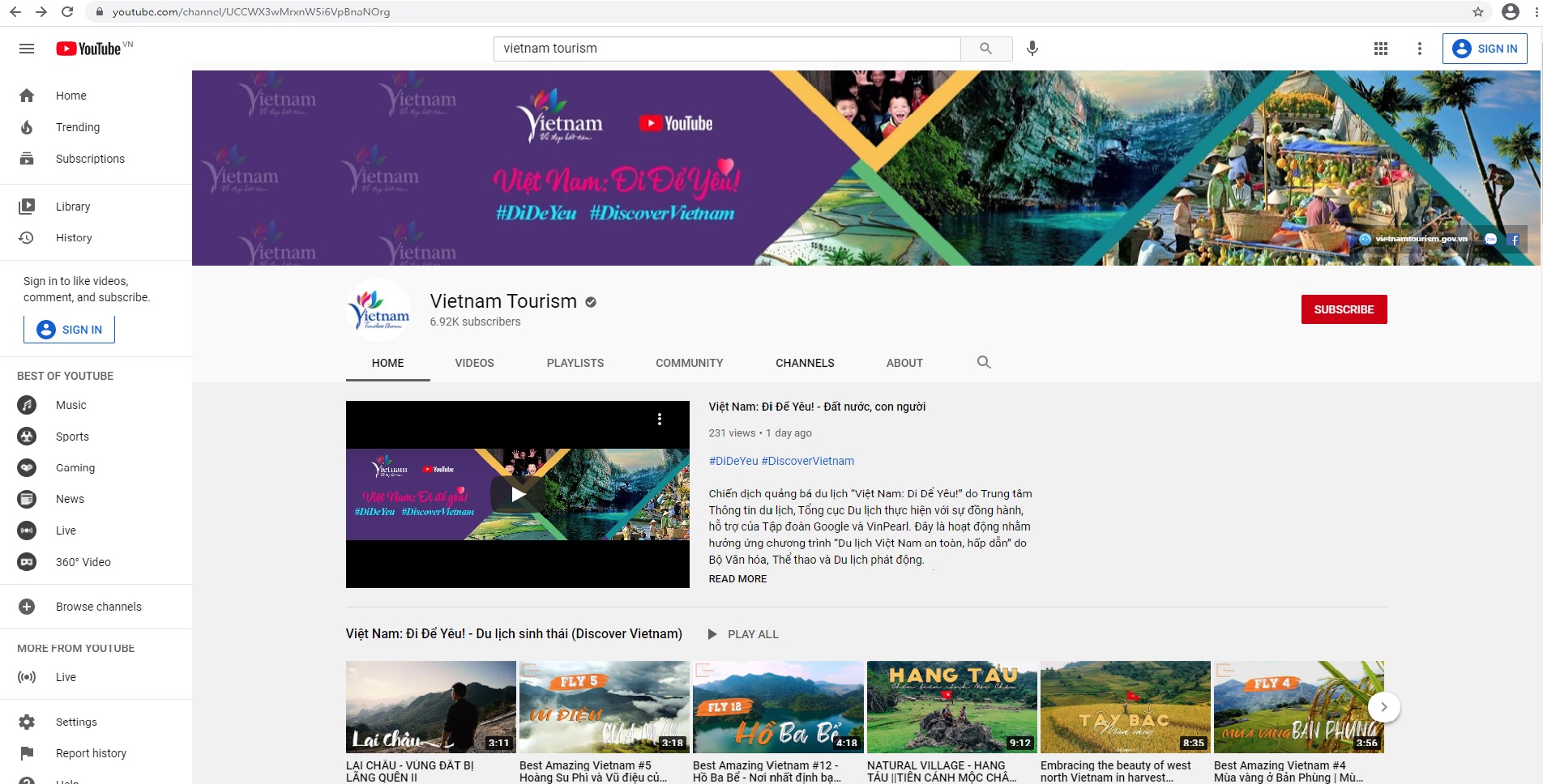Switch to the CHANNELS tab

click(x=805, y=363)
